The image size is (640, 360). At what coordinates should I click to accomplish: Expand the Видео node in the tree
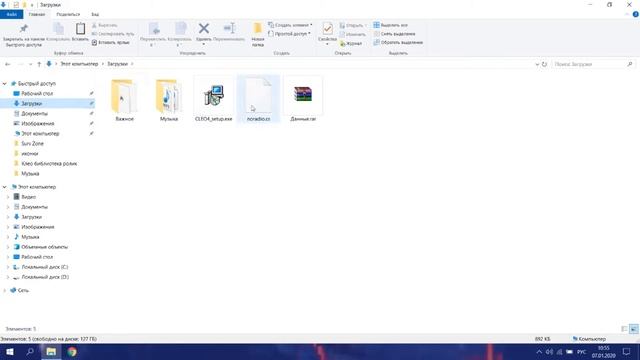[x=8, y=197]
